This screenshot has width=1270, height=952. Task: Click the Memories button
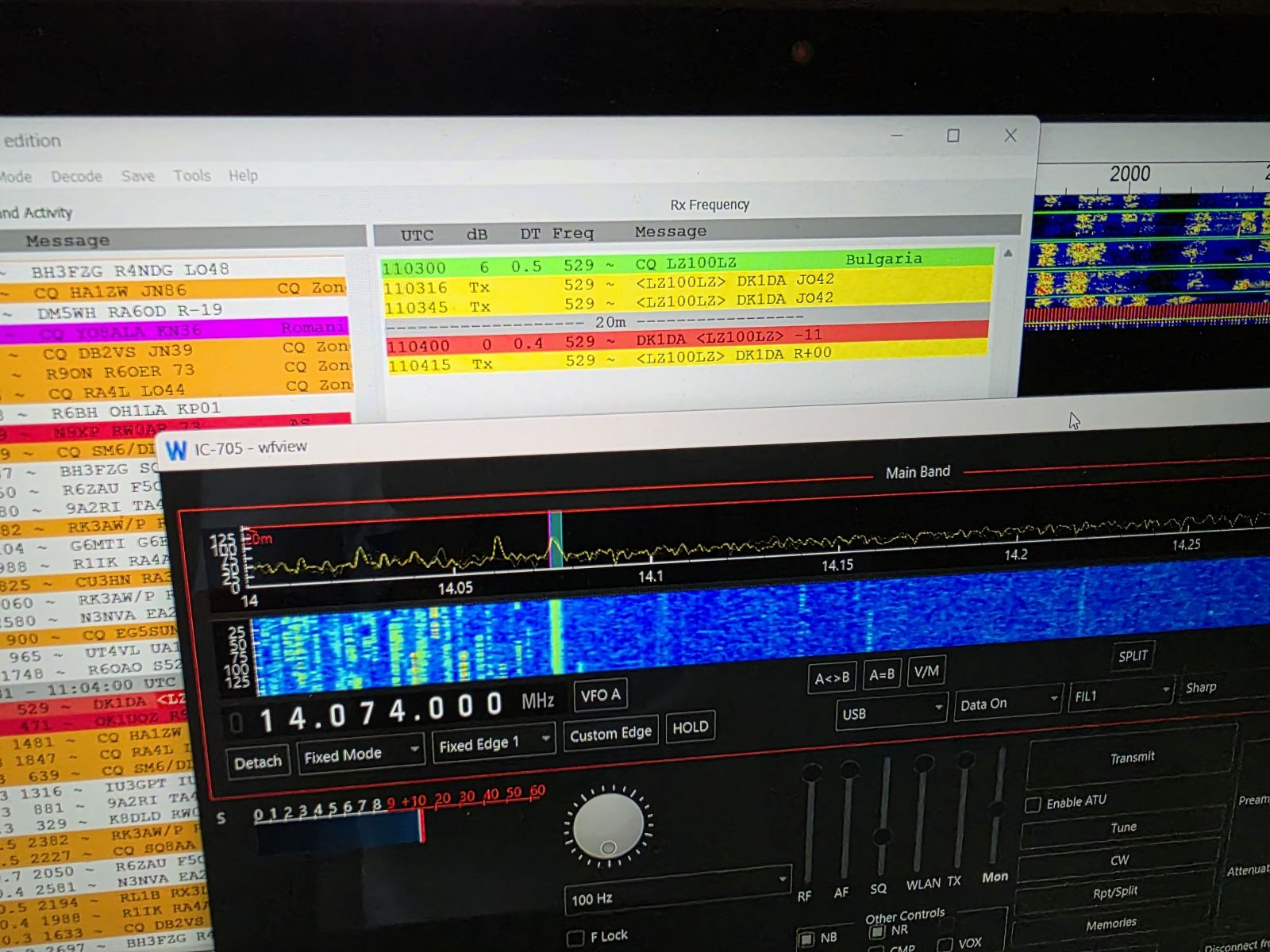click(x=1111, y=923)
